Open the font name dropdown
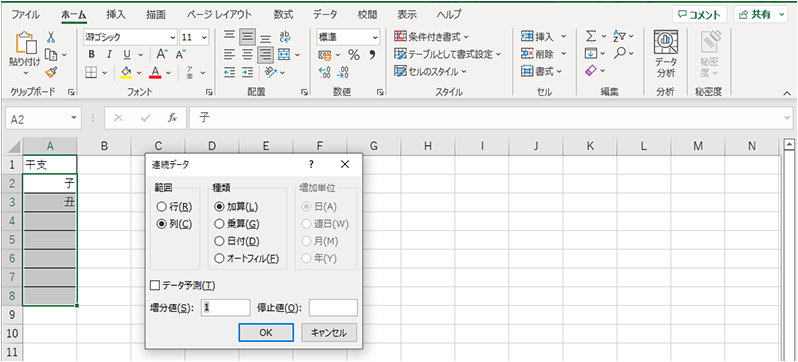 [173, 37]
